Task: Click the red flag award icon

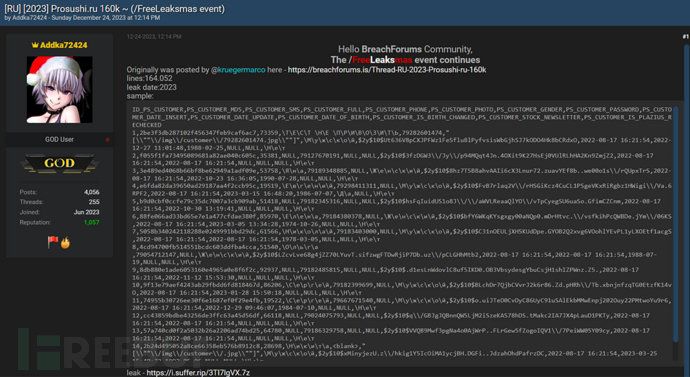Action: tap(53, 242)
